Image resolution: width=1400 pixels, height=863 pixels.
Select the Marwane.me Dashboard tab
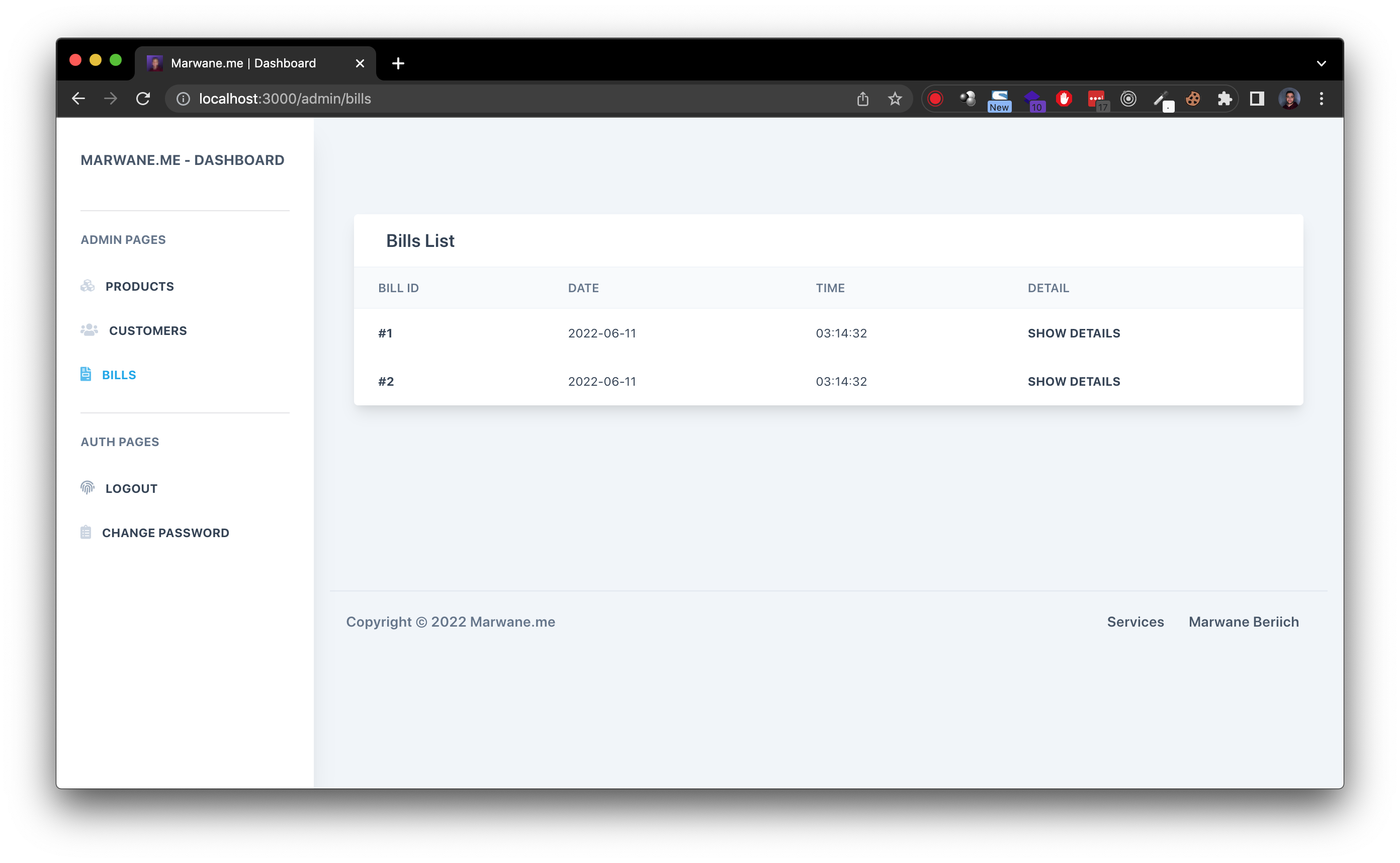(x=243, y=63)
